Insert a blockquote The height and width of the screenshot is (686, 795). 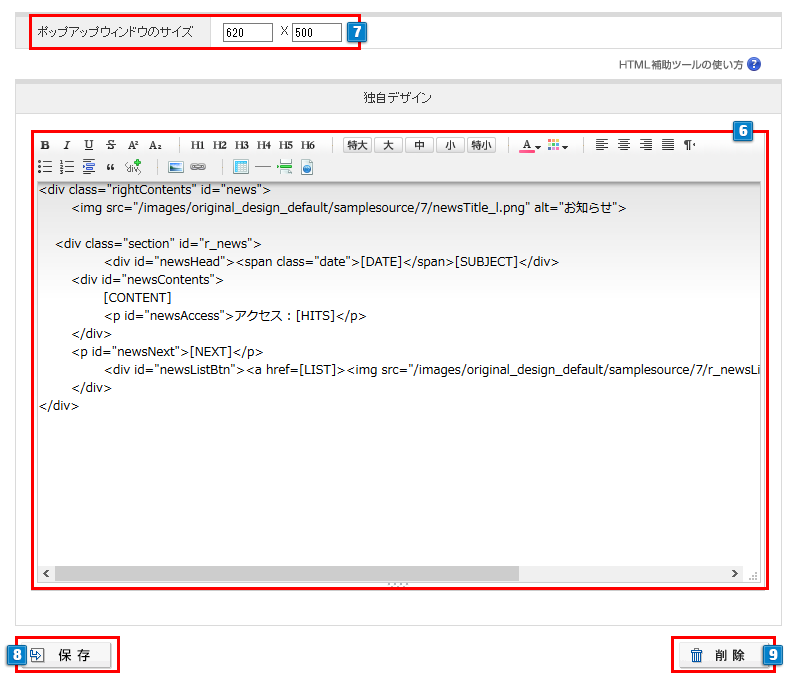110,167
